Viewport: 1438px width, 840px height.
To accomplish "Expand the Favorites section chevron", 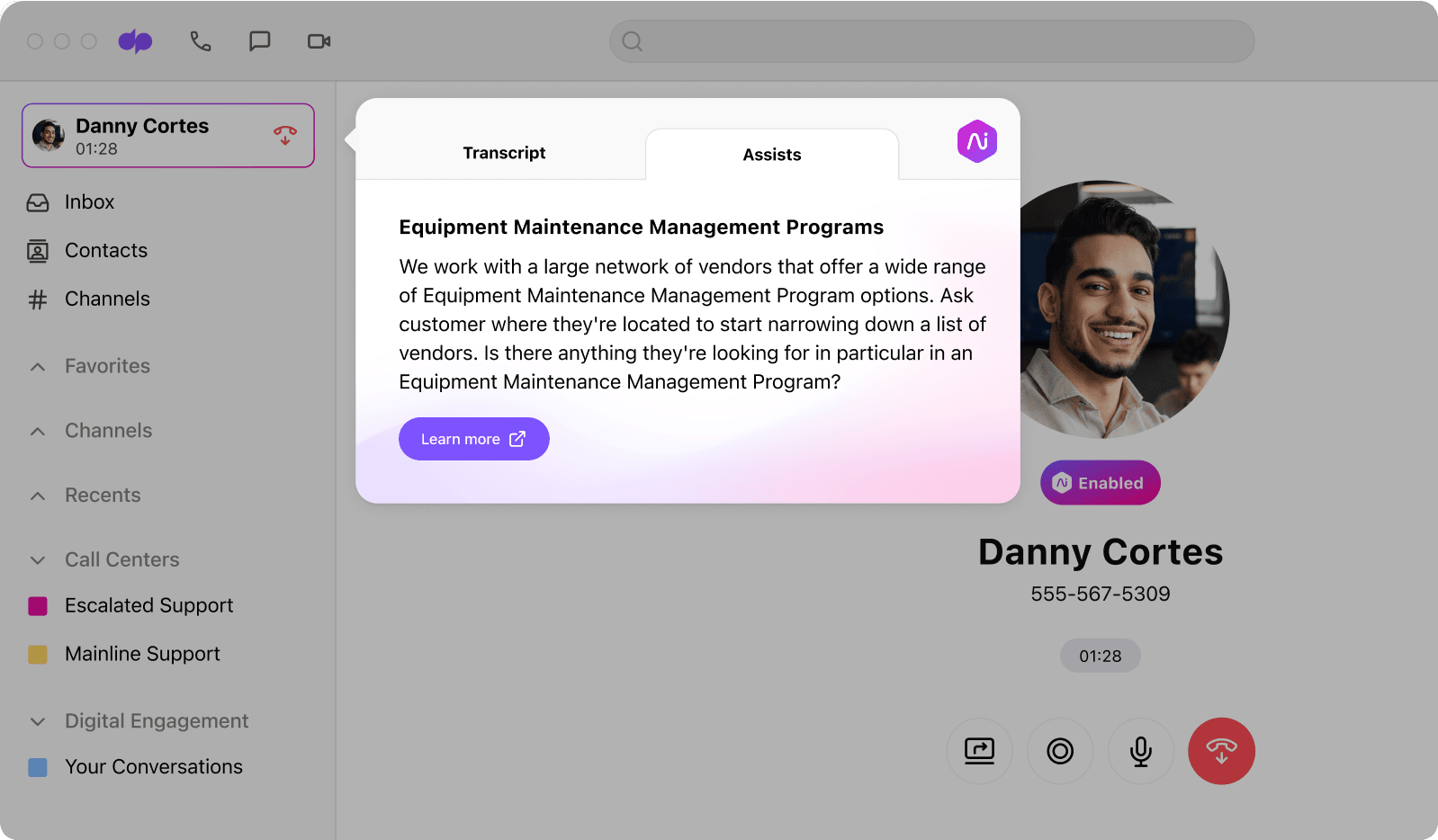I will [x=38, y=367].
